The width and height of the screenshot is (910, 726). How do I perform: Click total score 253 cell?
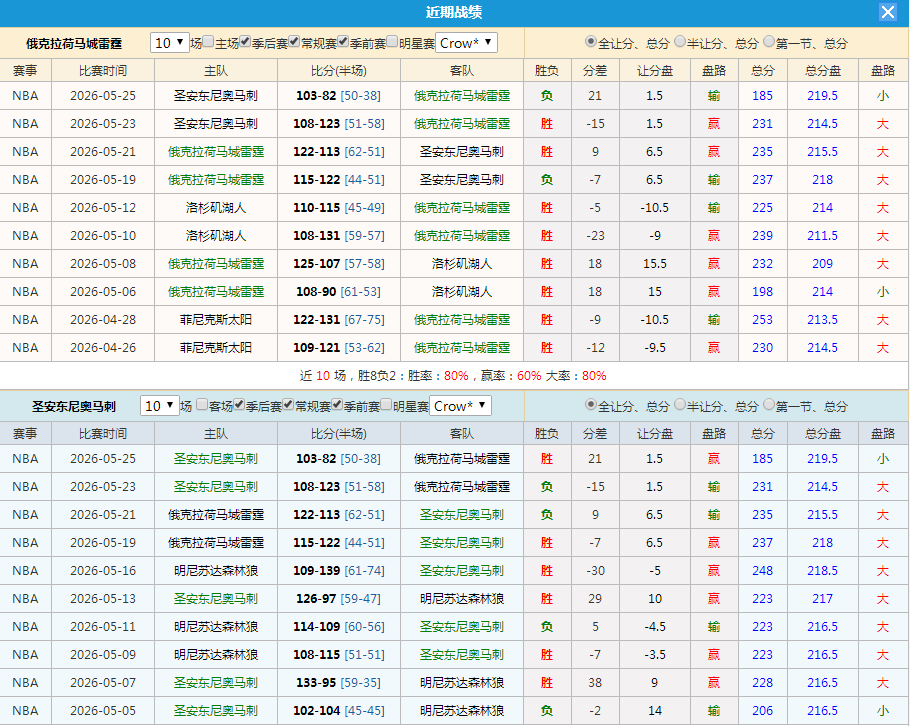763,320
